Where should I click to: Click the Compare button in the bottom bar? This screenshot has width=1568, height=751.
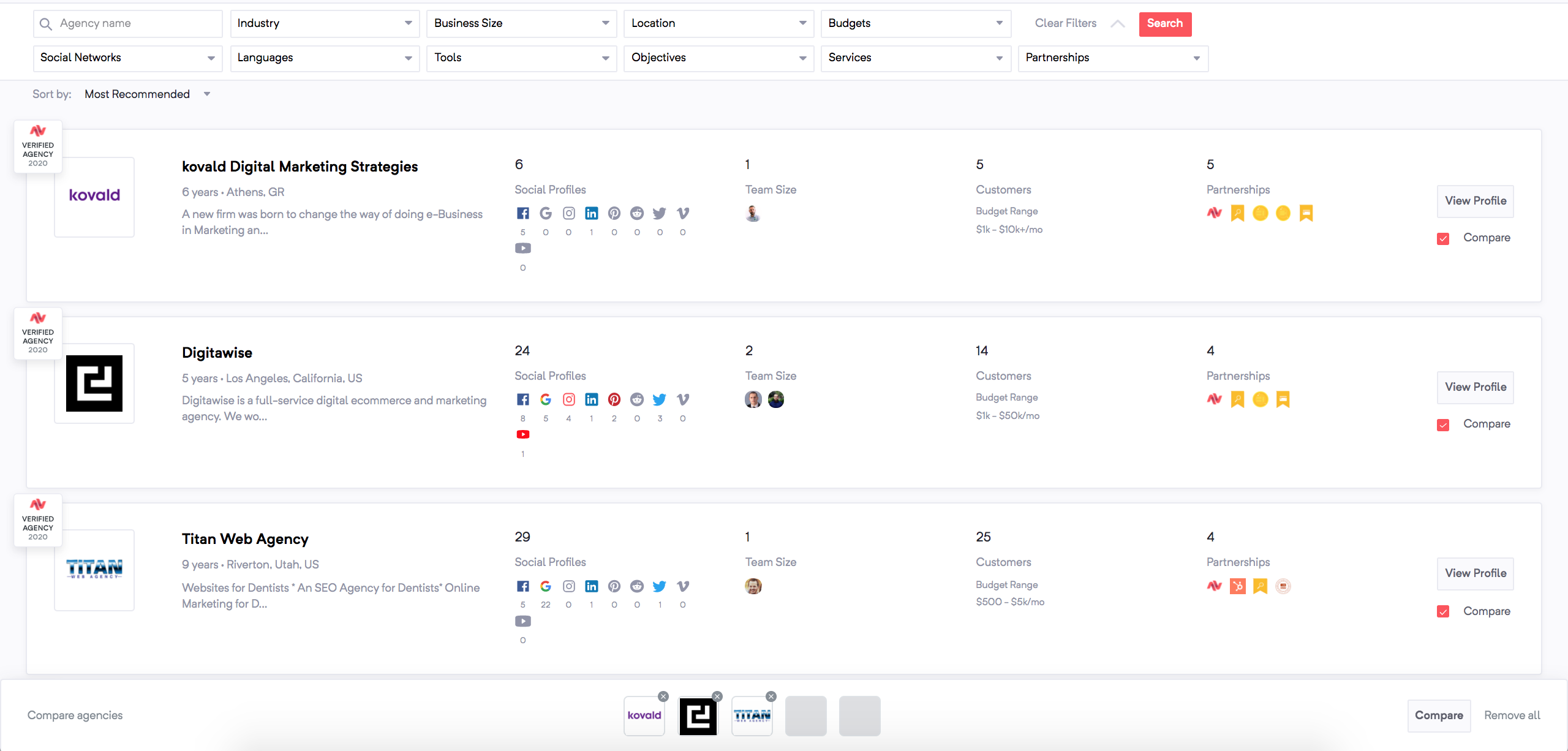(x=1439, y=715)
